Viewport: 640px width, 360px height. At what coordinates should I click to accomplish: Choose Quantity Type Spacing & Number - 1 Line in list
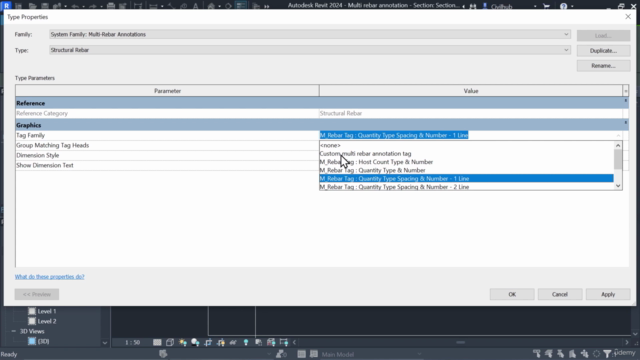pos(466,178)
